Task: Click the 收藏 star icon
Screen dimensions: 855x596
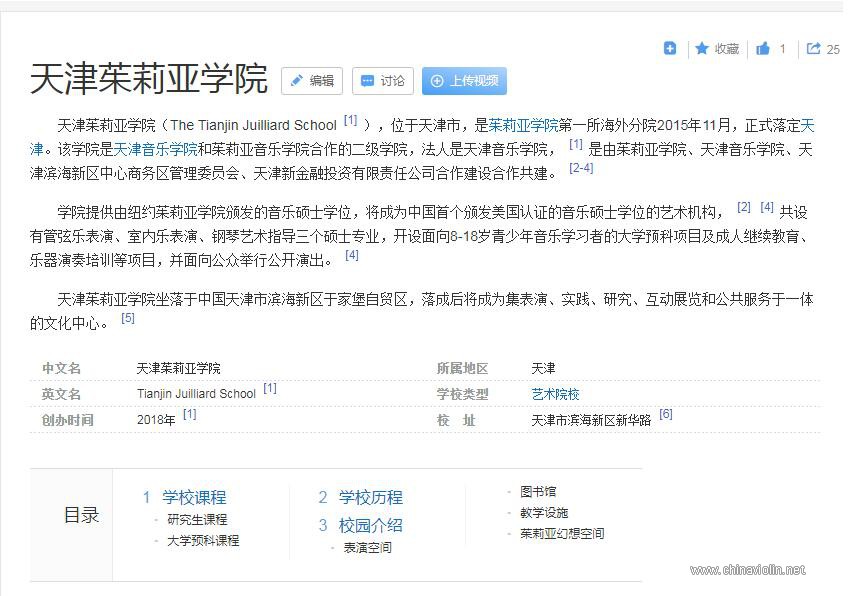Action: click(x=702, y=49)
